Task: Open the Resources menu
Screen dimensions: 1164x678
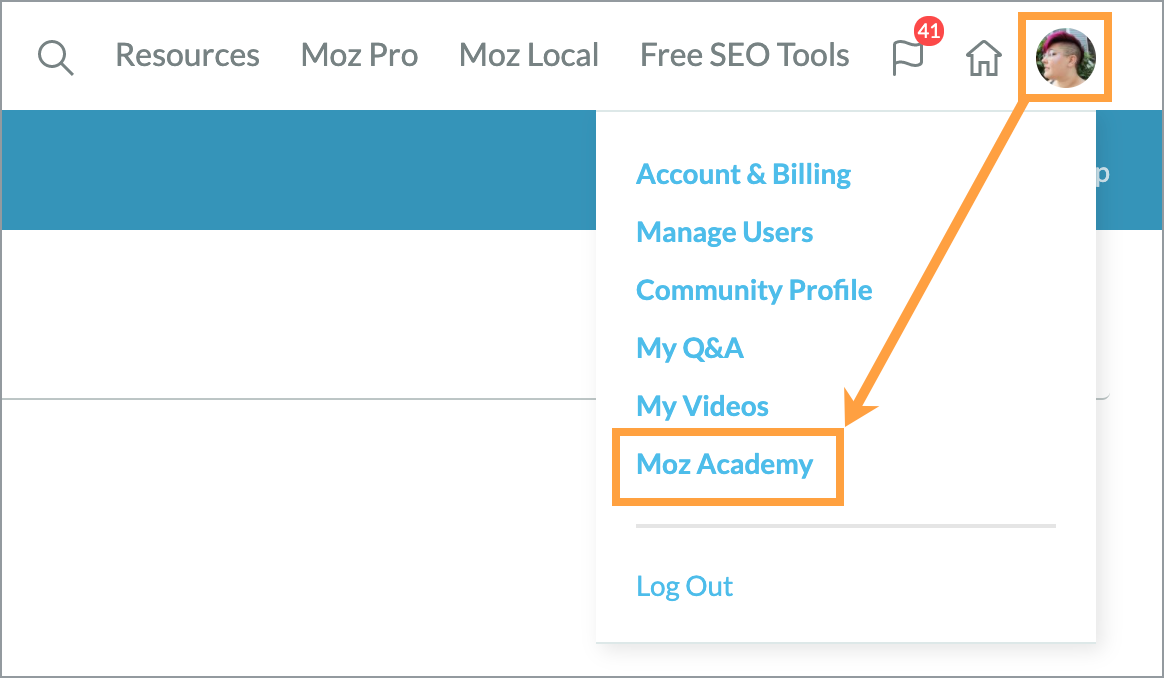Action: point(187,56)
